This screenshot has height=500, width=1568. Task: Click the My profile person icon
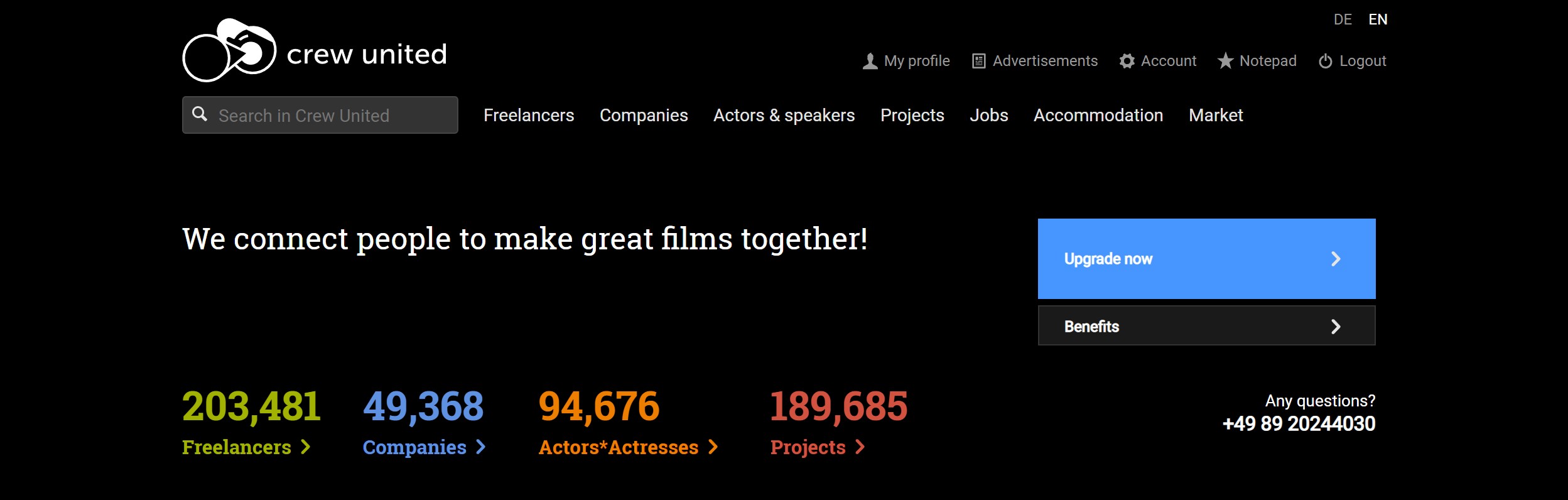pyautogui.click(x=870, y=61)
